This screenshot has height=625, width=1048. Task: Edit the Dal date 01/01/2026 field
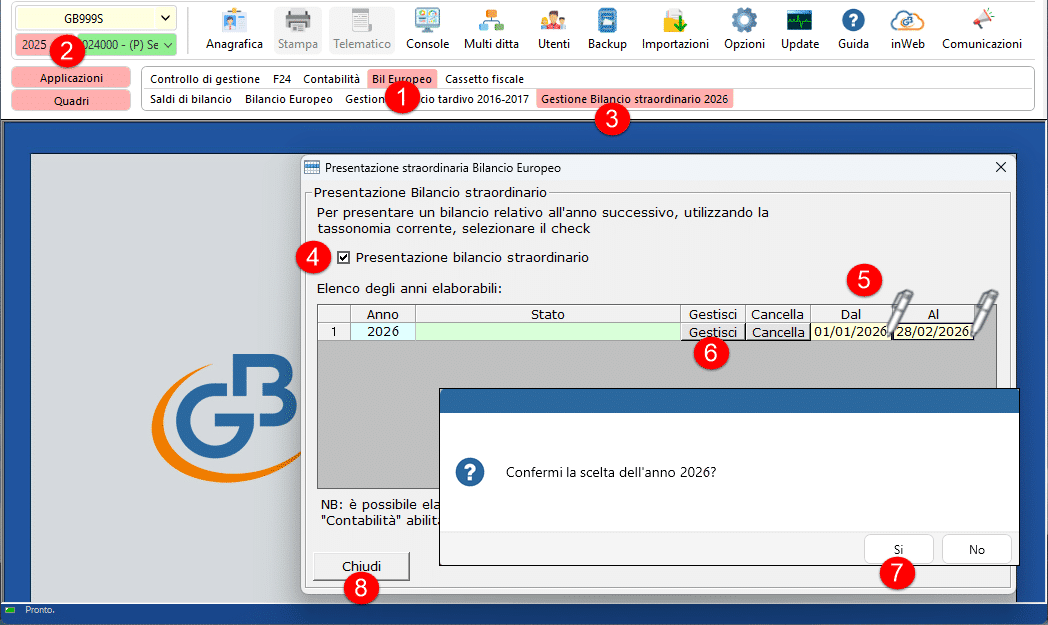click(x=850, y=332)
